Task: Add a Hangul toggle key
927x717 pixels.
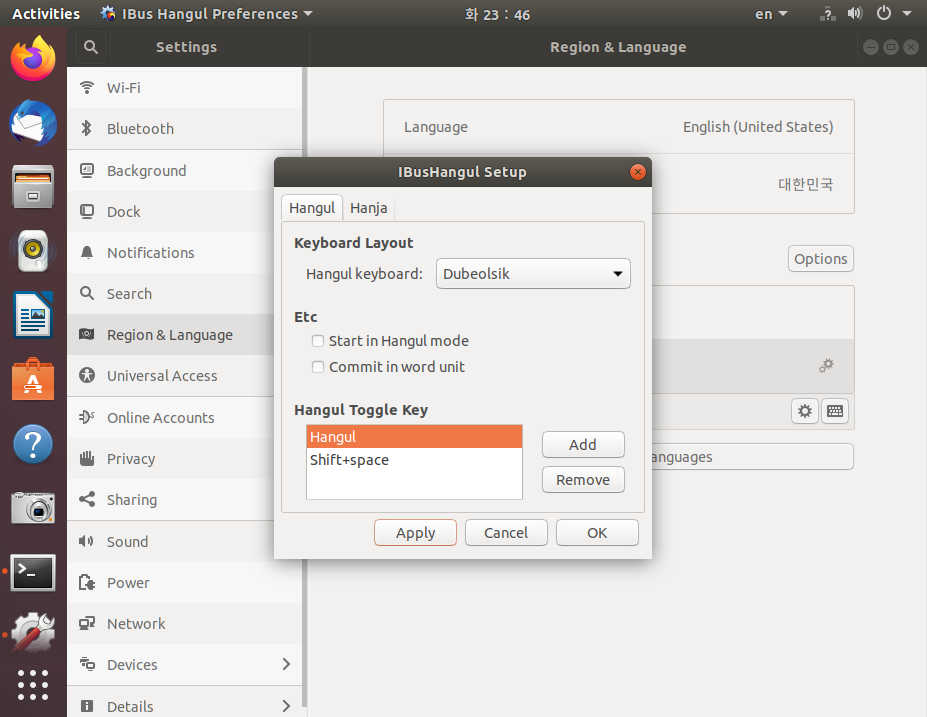Action: (x=583, y=445)
